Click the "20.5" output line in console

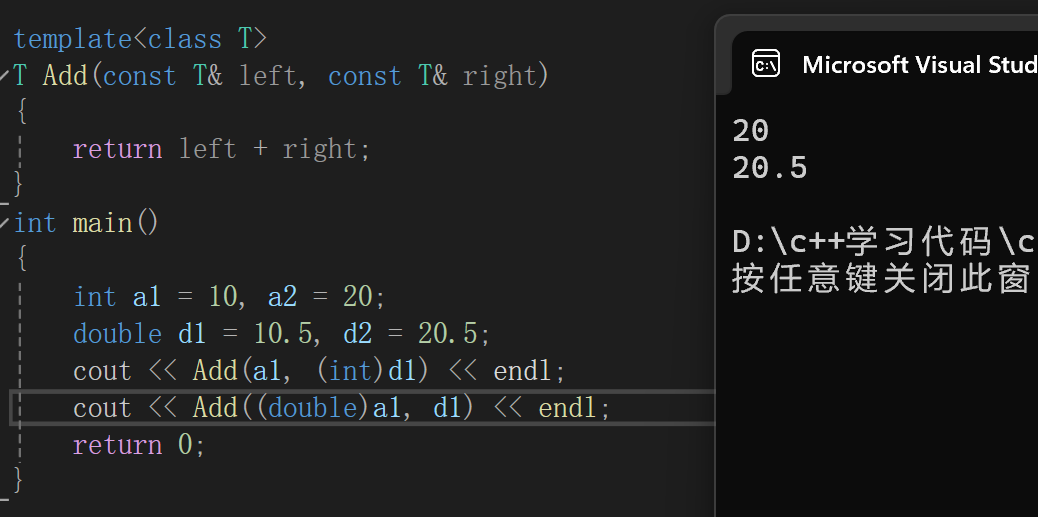[x=770, y=167]
